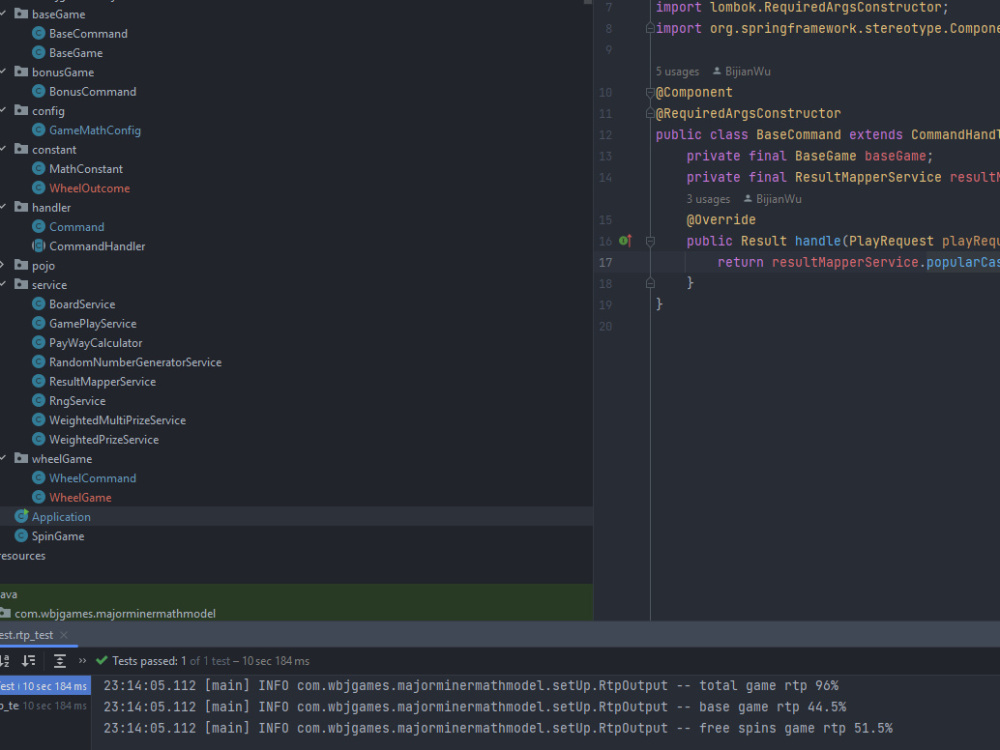Click the PayWayCalculator class icon
This screenshot has width=1000, height=750.
click(x=39, y=342)
